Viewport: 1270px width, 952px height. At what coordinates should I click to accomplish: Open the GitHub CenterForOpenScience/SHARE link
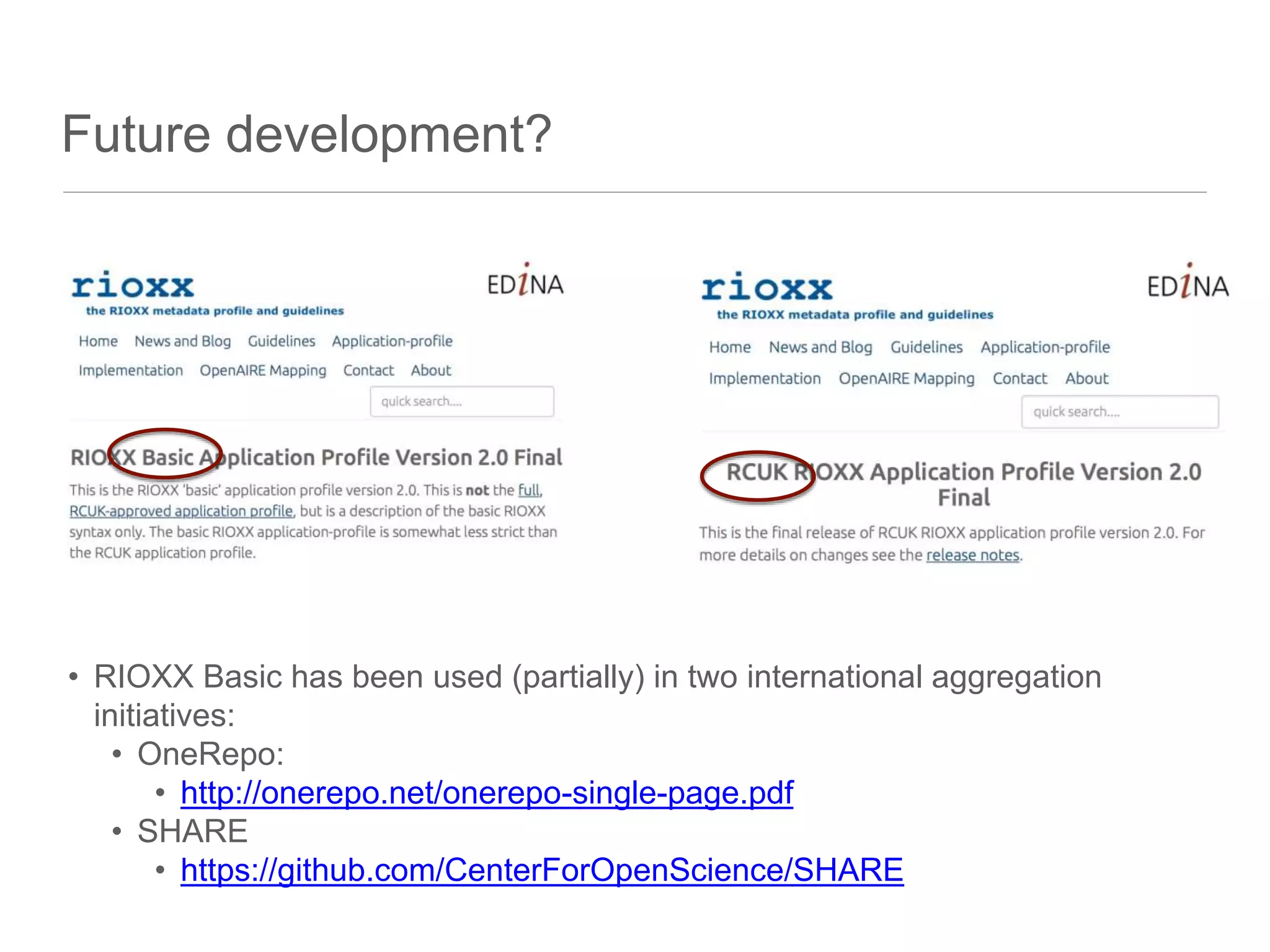click(542, 870)
